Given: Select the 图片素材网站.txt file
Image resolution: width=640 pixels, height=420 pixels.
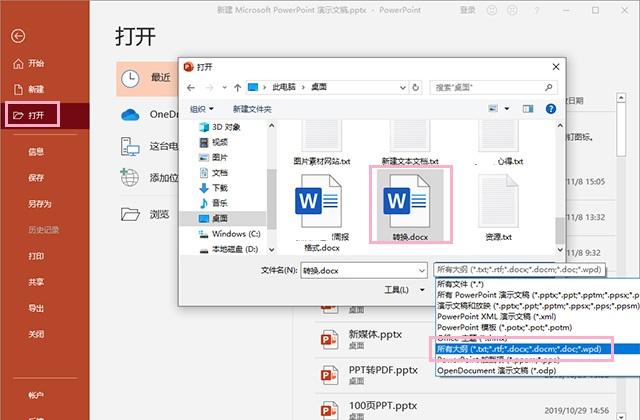Looking at the screenshot, I should (x=322, y=143).
